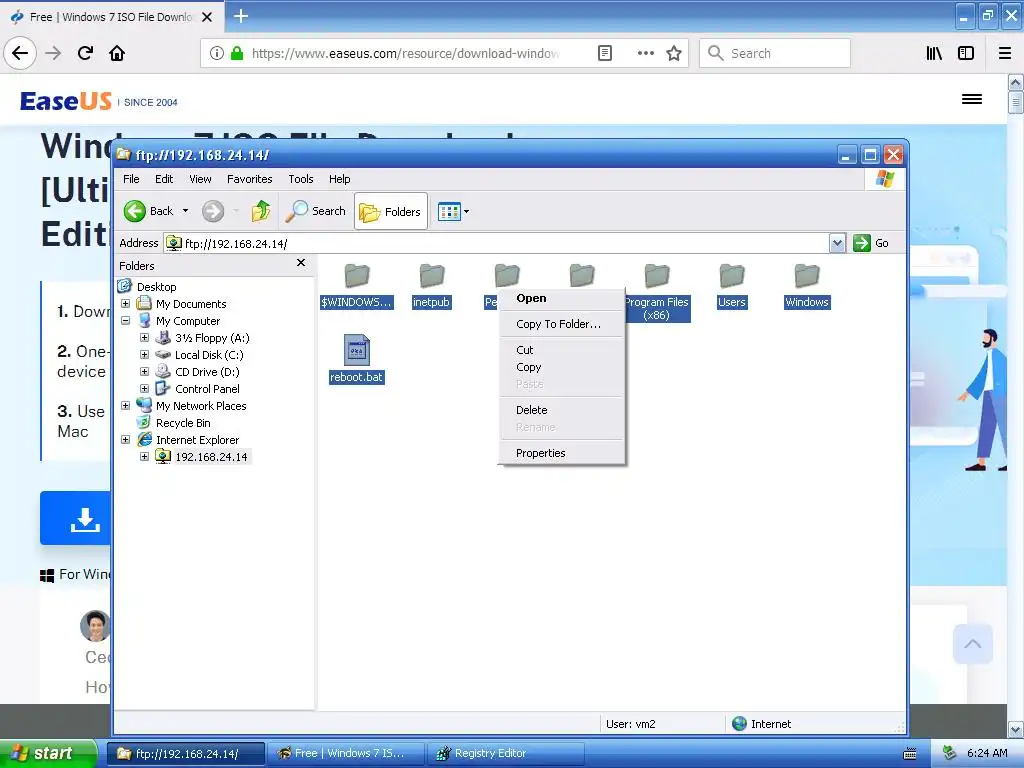
Task: Select Desktop in the folder tree
Action: pyautogui.click(x=156, y=287)
